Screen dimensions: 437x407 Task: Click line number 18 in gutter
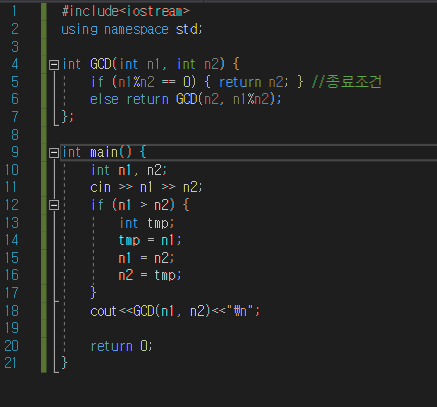pyautogui.click(x=12, y=311)
